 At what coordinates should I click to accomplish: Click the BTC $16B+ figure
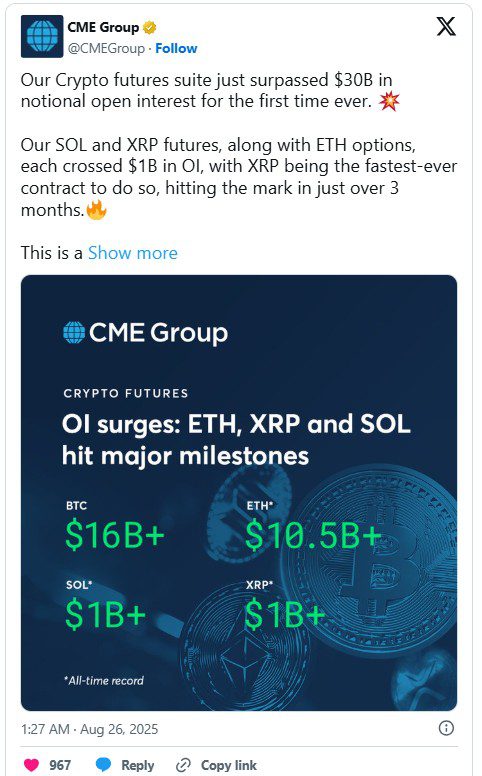[115, 535]
